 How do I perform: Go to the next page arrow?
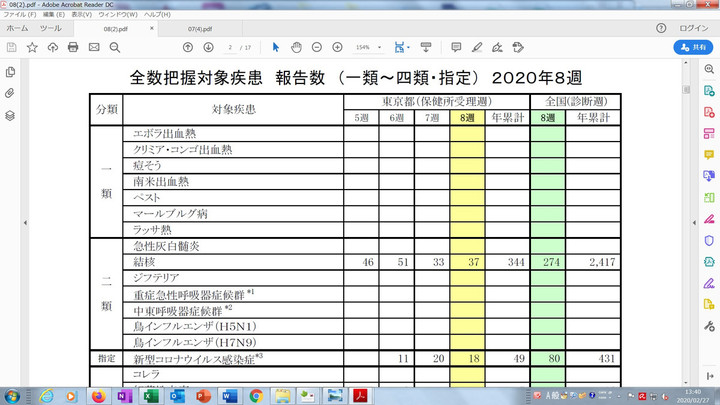click(x=208, y=47)
